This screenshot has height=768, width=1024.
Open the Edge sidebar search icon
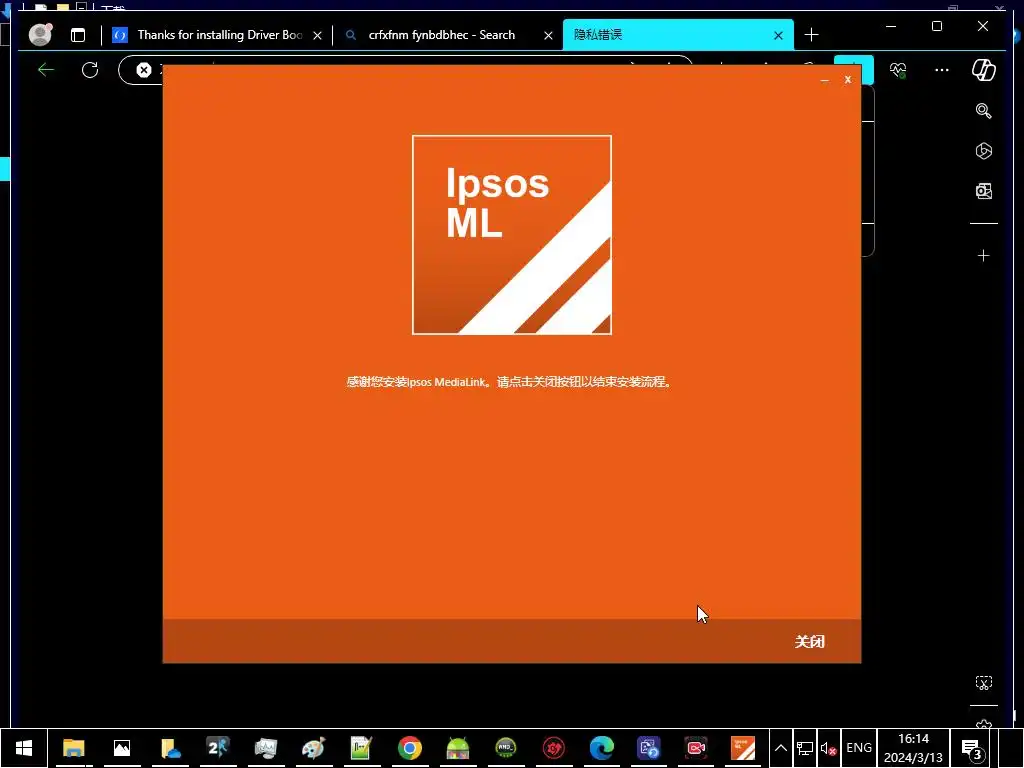pyautogui.click(x=984, y=111)
